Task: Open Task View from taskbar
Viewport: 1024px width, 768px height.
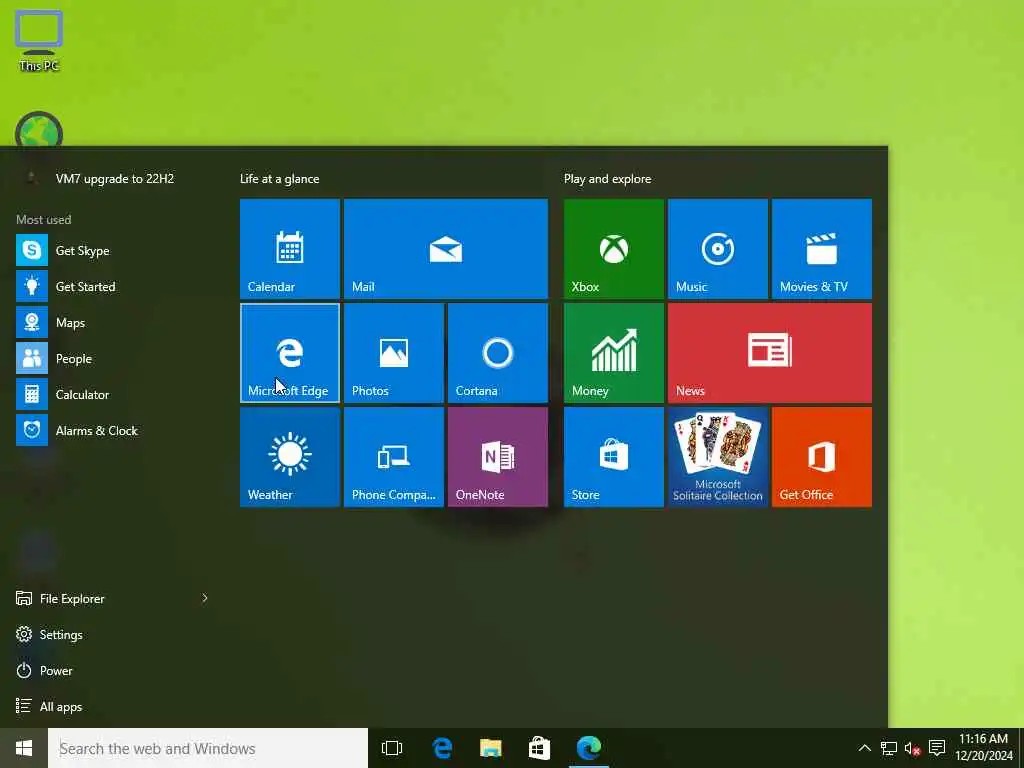Action: tap(392, 748)
